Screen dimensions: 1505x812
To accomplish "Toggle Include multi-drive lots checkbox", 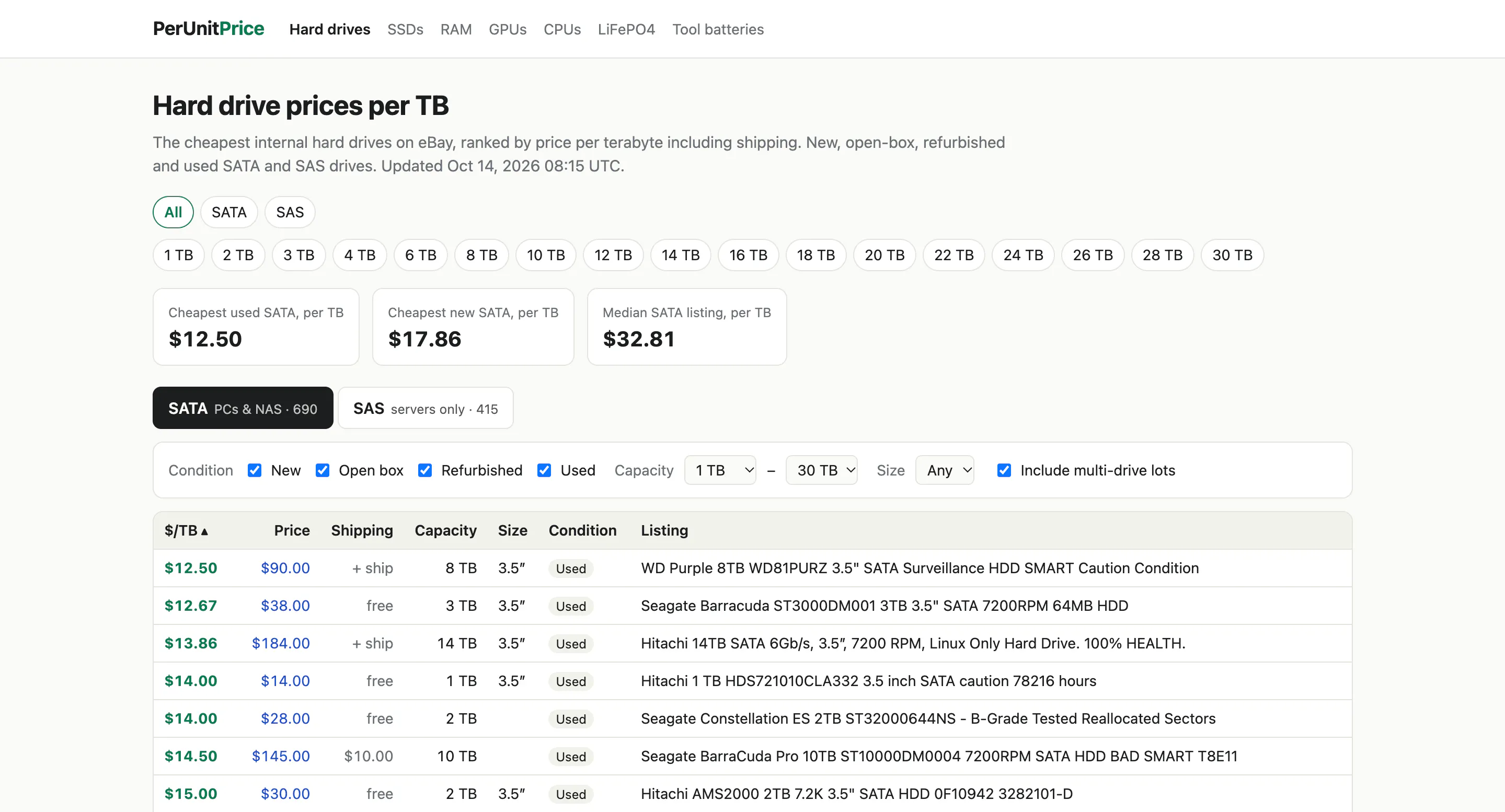I will point(1004,470).
